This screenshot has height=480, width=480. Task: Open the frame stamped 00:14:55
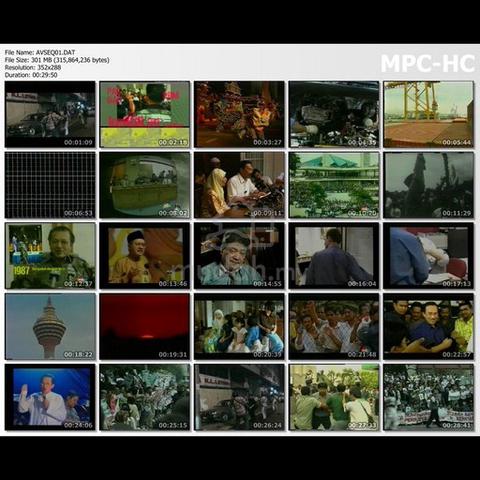click(239, 256)
